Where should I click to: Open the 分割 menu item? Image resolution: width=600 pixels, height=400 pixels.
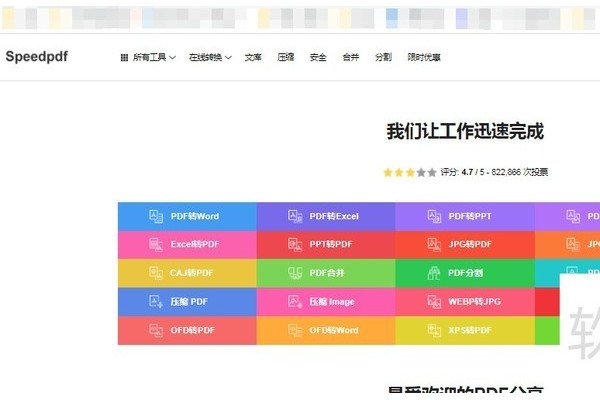(383, 57)
